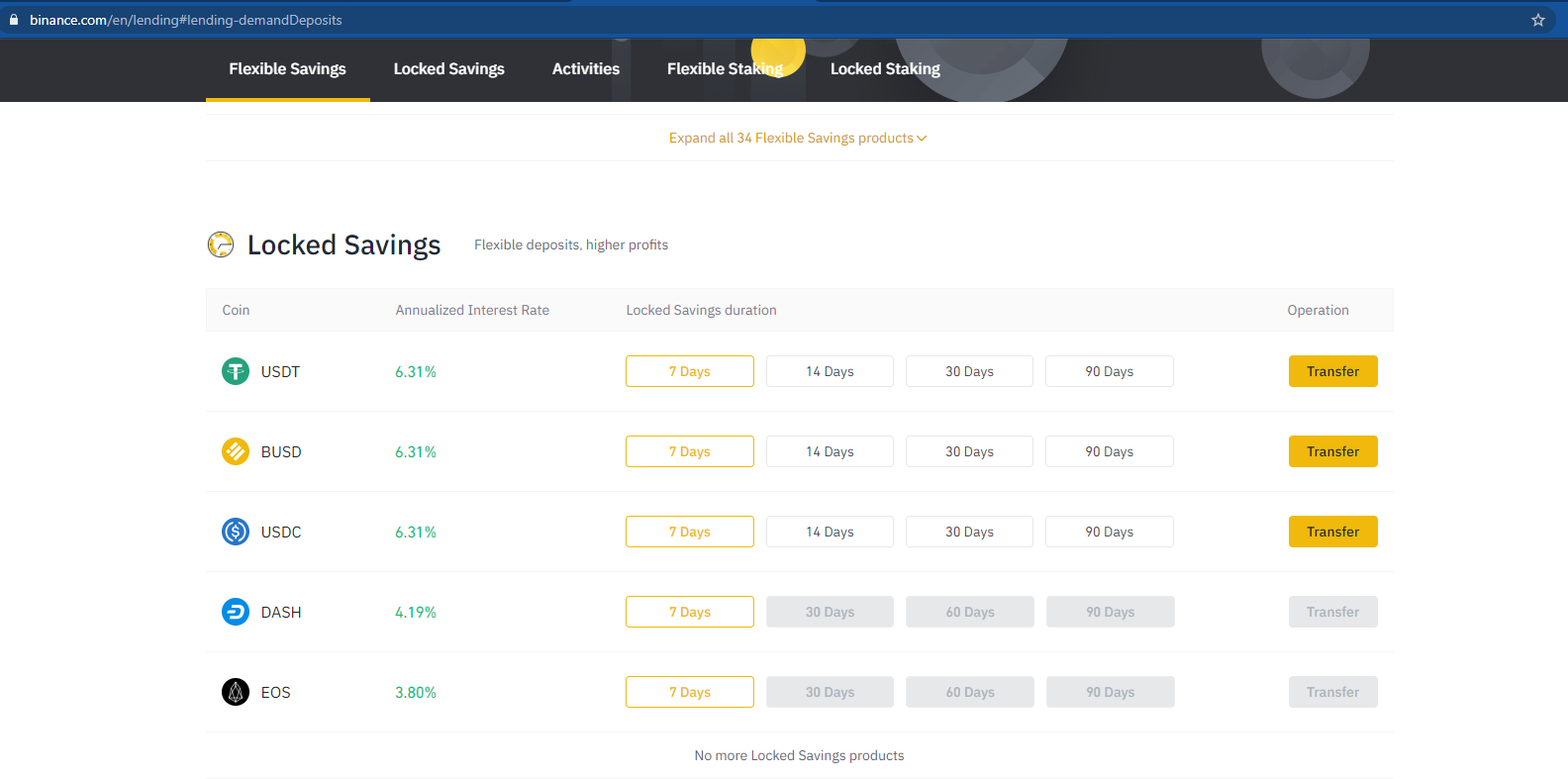This screenshot has width=1568, height=779.
Task: Click the disabled 60 Days option for DASH
Action: pos(970,612)
